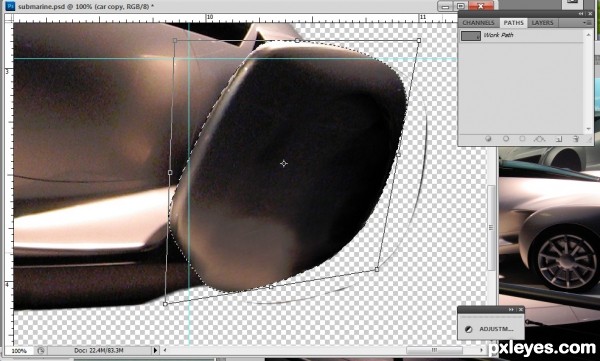Close the Paths panel group

point(589,13)
